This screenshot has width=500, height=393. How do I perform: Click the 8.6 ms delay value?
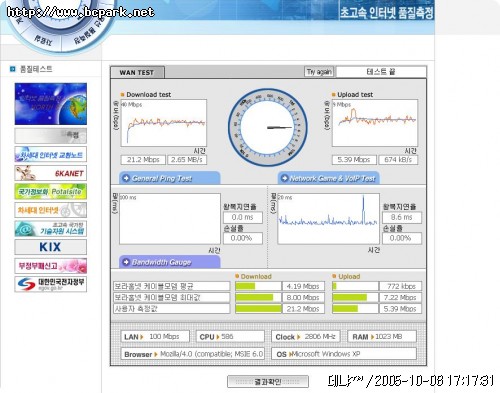click(x=402, y=217)
